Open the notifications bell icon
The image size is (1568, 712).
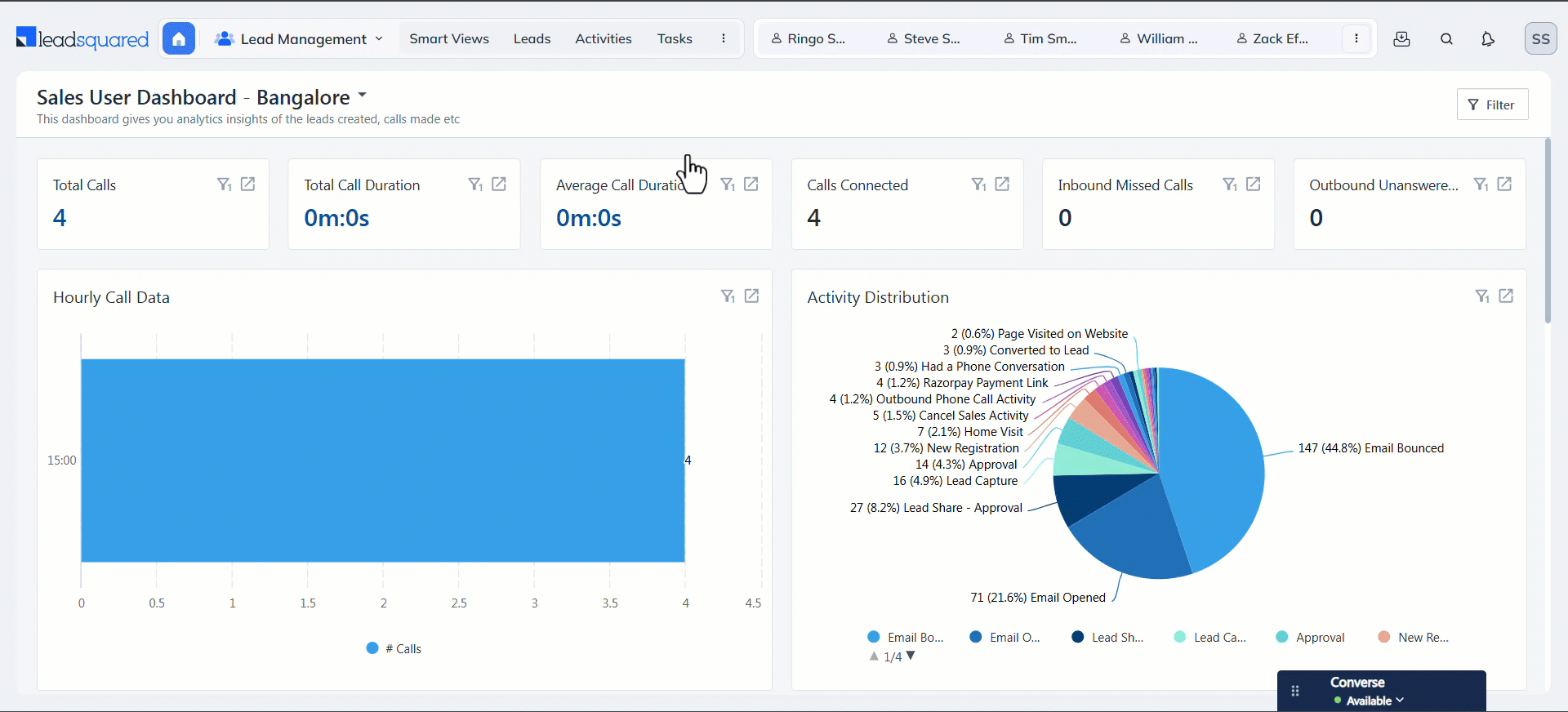pyautogui.click(x=1487, y=38)
